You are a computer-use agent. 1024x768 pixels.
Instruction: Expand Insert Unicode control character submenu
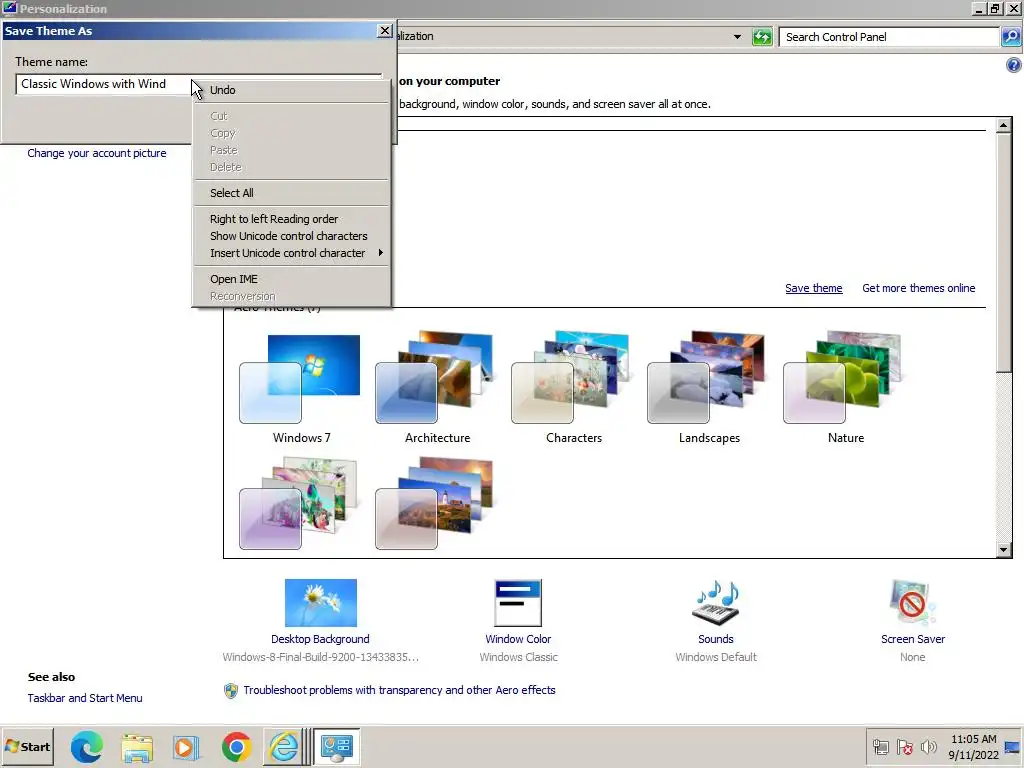[291, 253]
